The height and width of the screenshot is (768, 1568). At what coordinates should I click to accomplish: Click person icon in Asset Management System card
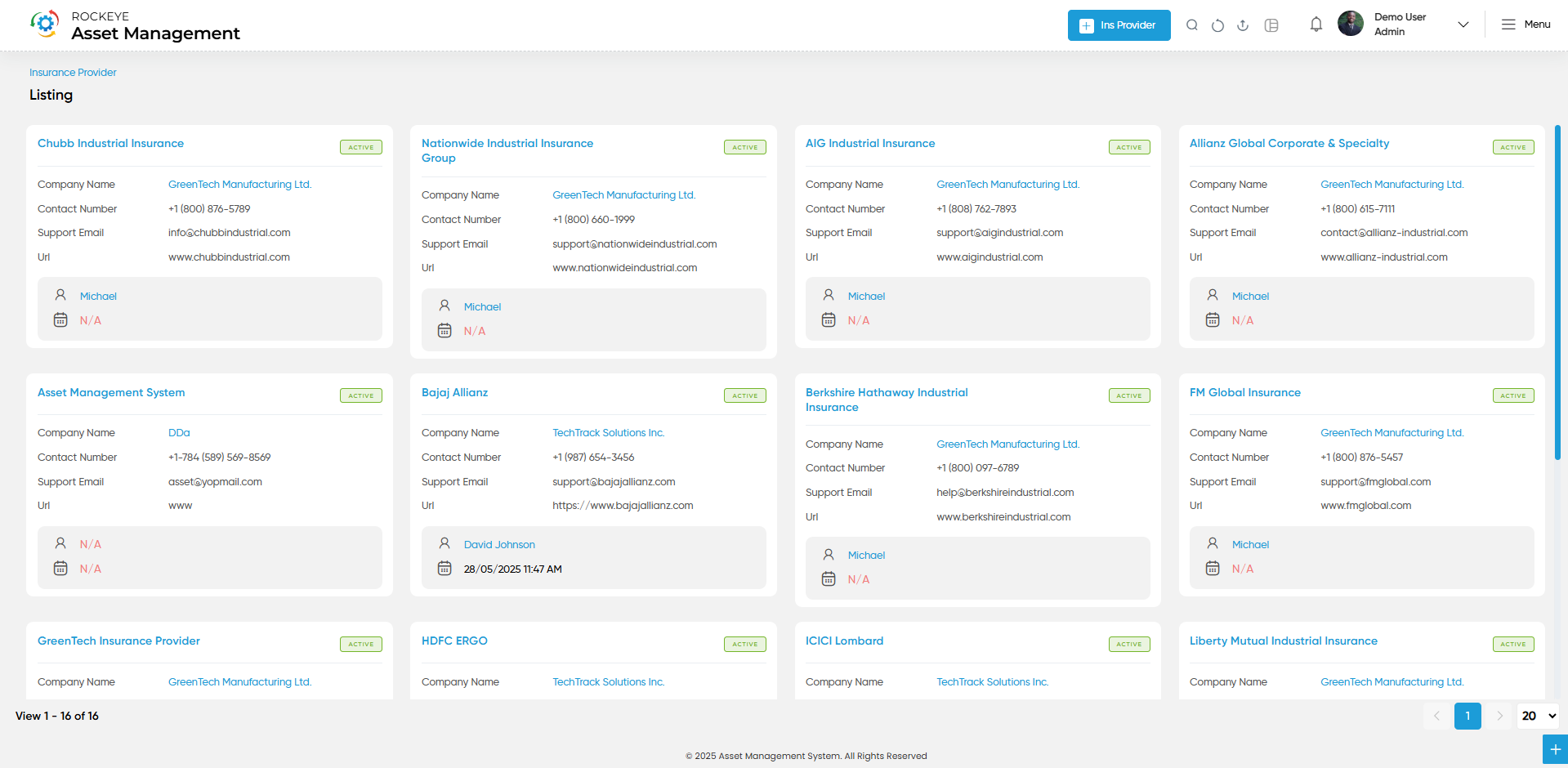pos(60,543)
